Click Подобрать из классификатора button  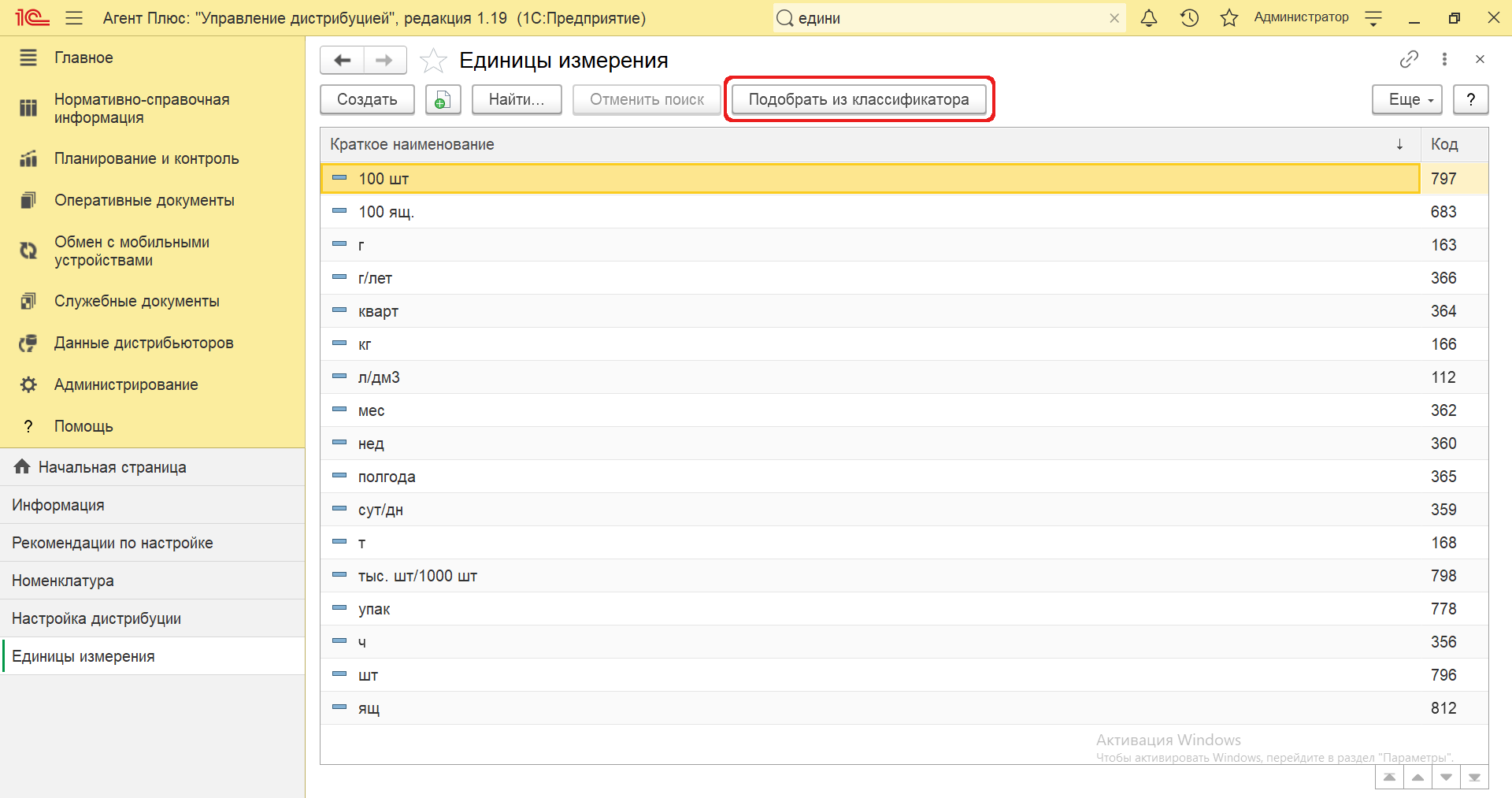point(859,99)
